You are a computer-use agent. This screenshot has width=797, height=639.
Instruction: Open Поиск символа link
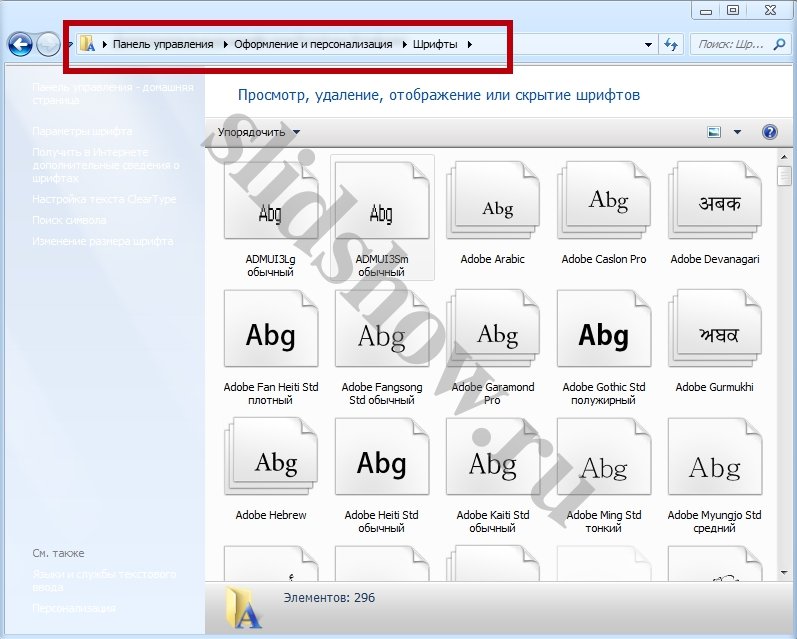point(69,220)
